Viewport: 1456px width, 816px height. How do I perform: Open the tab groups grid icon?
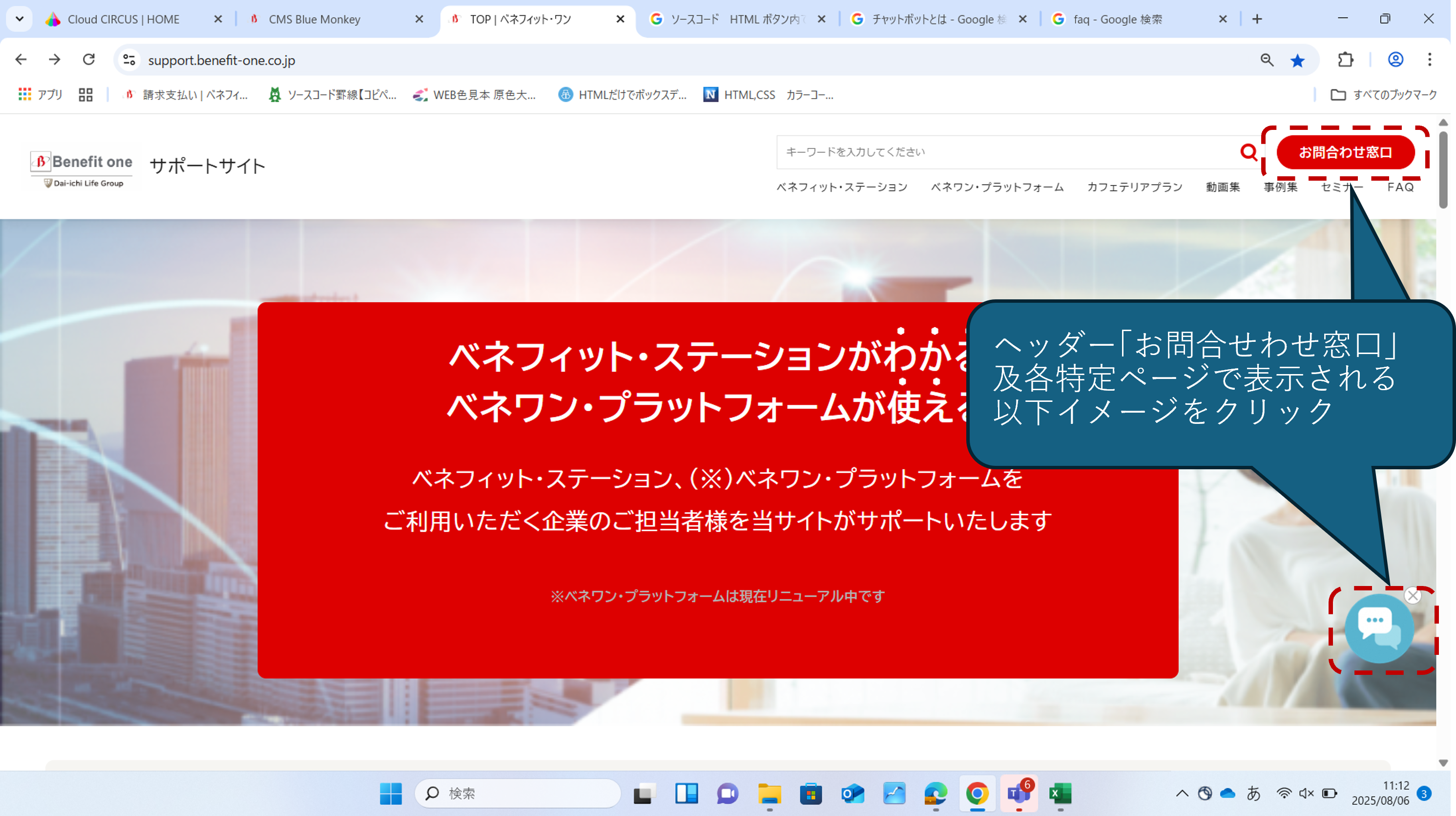pos(85,94)
